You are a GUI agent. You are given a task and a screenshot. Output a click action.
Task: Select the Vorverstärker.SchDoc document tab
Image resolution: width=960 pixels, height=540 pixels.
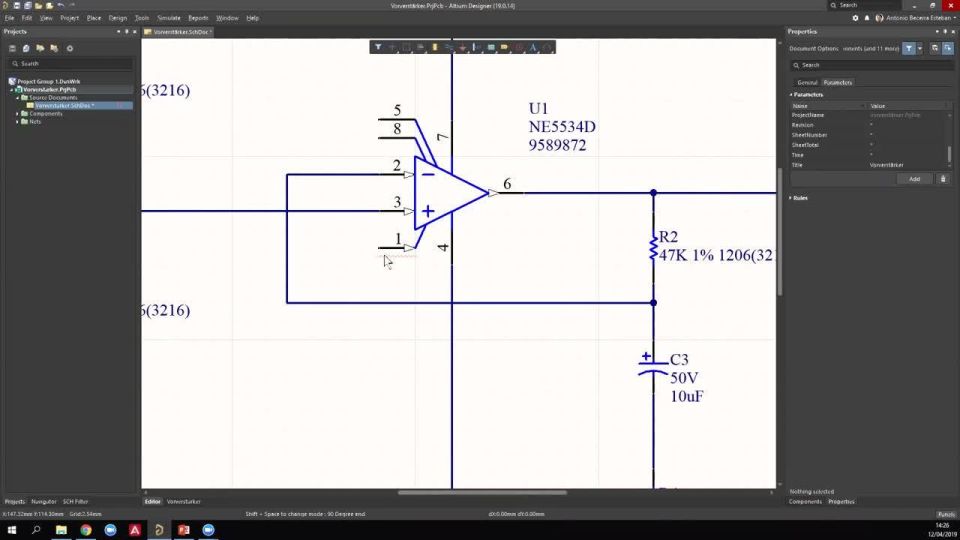click(178, 32)
